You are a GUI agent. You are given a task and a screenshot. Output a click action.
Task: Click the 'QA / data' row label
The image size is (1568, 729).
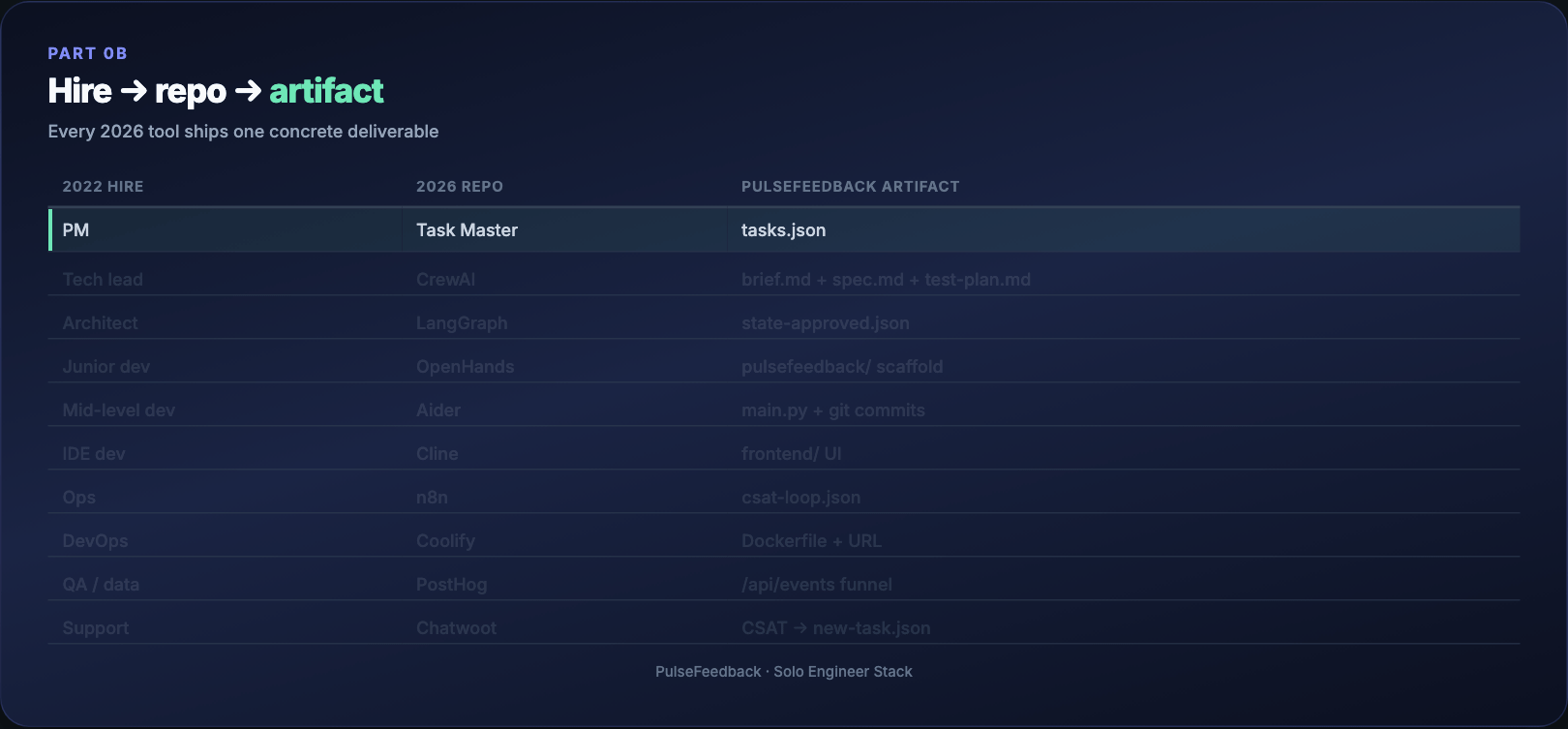click(101, 585)
